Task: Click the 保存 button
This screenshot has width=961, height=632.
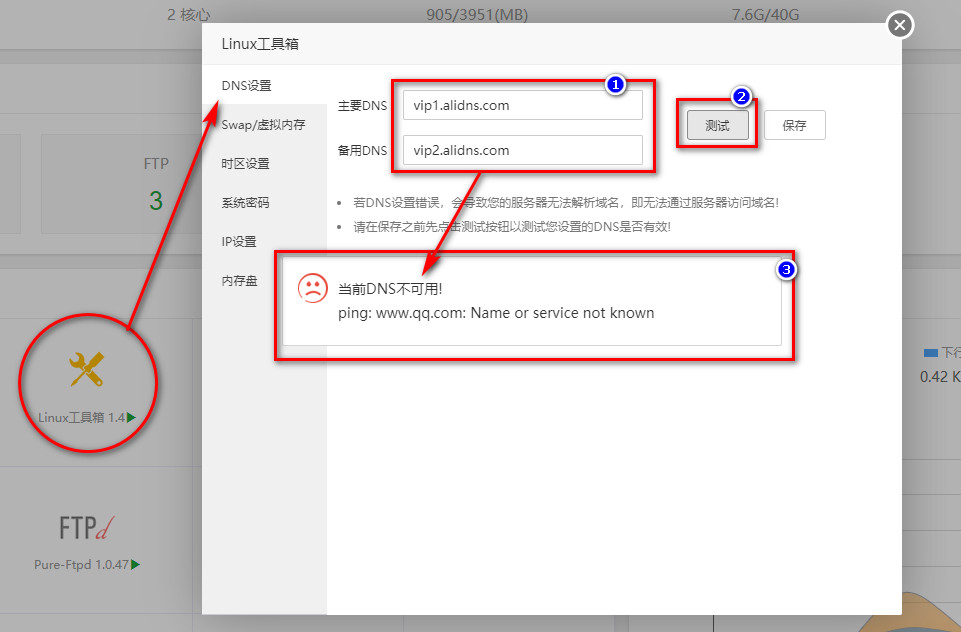Action: 794,126
